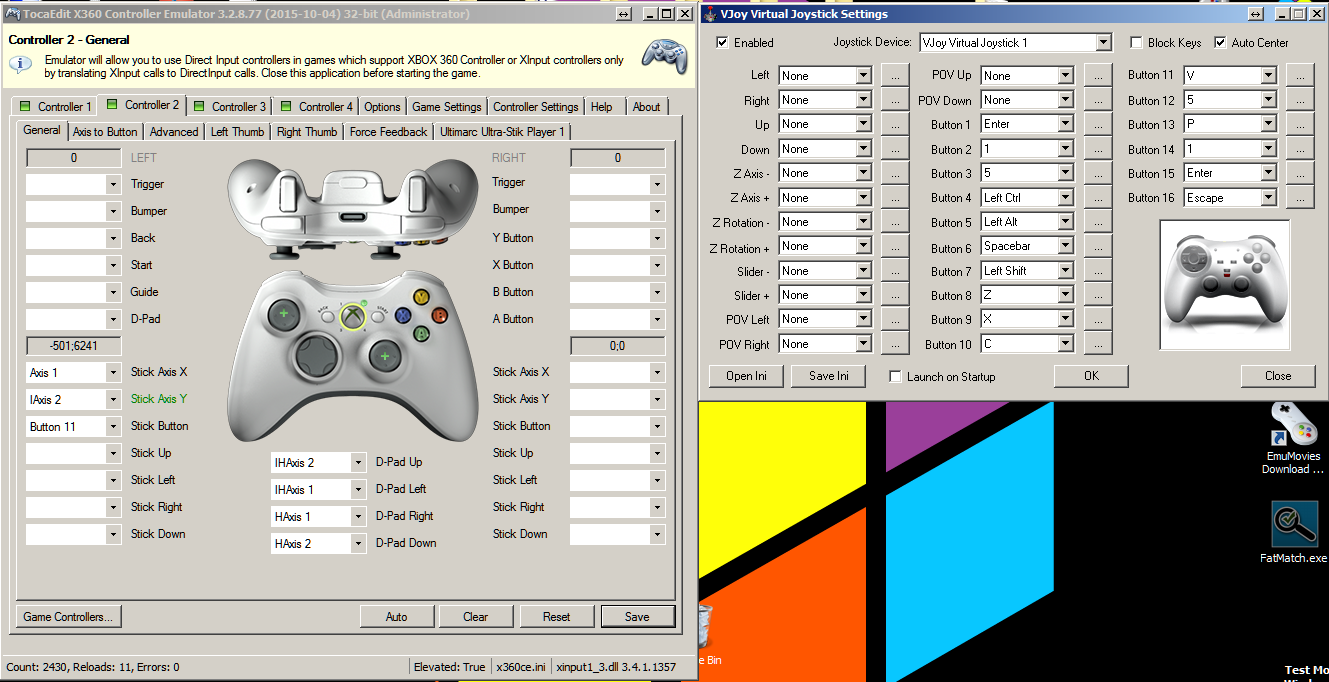
Task: Click the TocaEdit app icon in title bar
Action: click(13, 14)
